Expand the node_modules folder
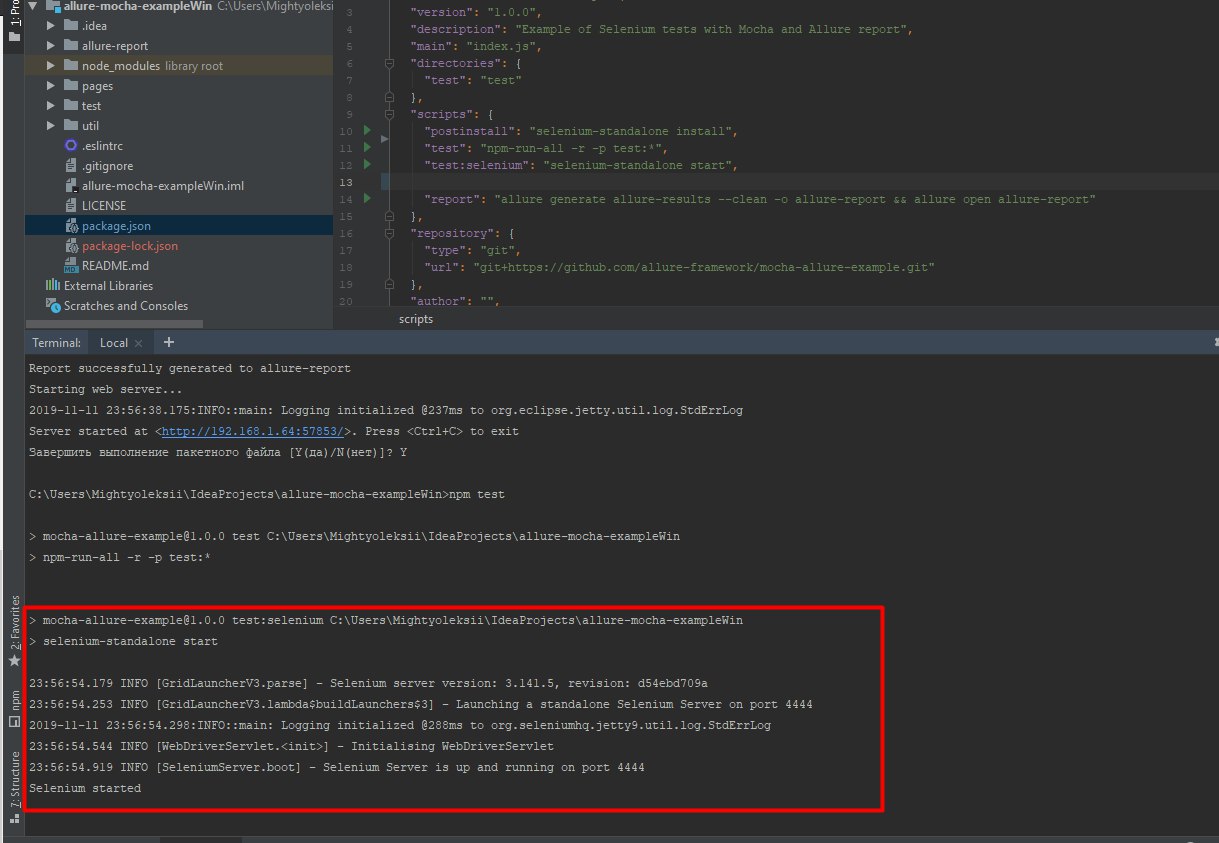 tap(51, 66)
